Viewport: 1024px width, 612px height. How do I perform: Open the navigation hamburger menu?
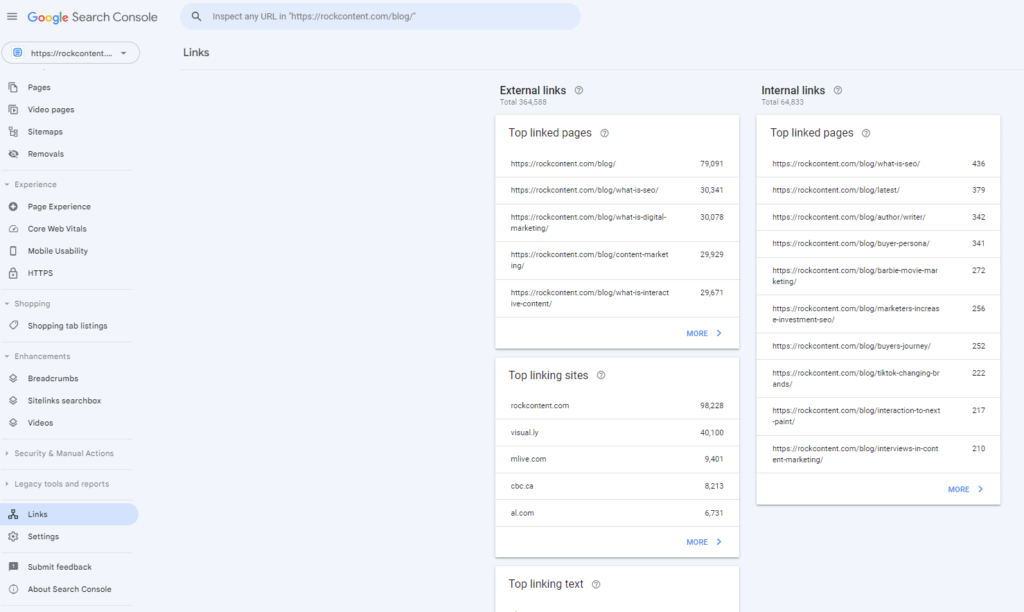12,16
